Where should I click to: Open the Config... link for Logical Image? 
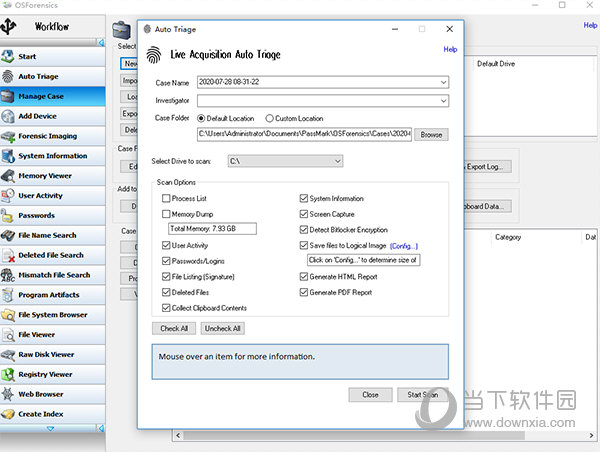pos(404,246)
